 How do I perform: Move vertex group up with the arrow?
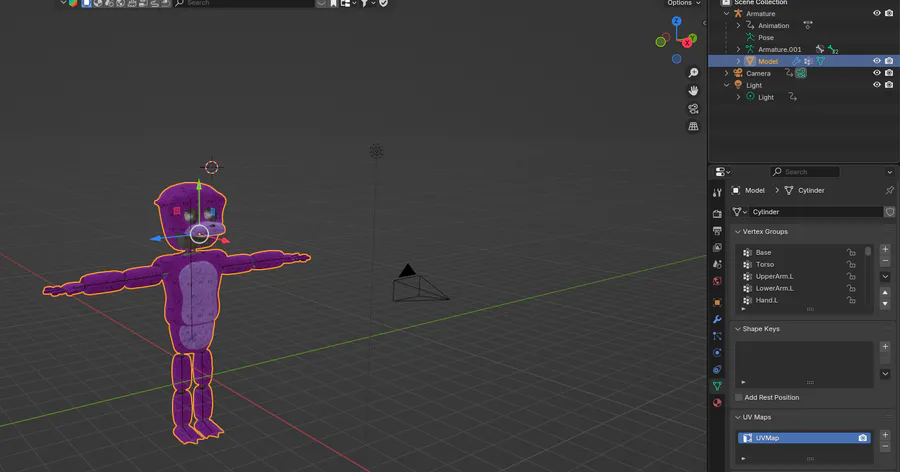pos(885,292)
